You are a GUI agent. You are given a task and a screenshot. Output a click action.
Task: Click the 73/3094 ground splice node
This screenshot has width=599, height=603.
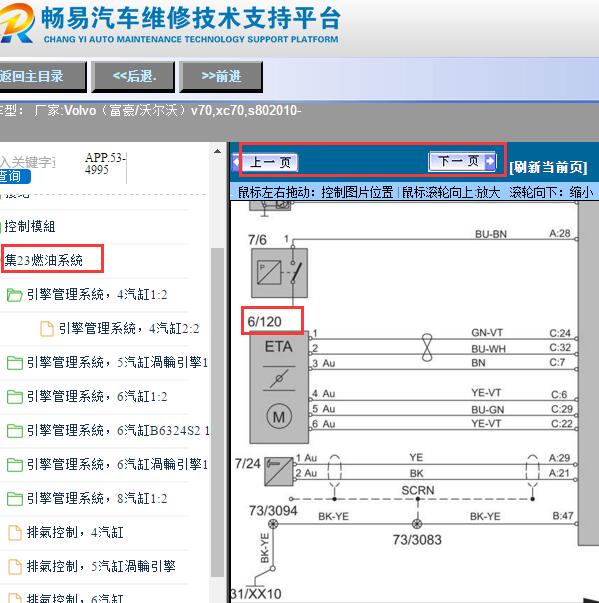click(x=273, y=524)
